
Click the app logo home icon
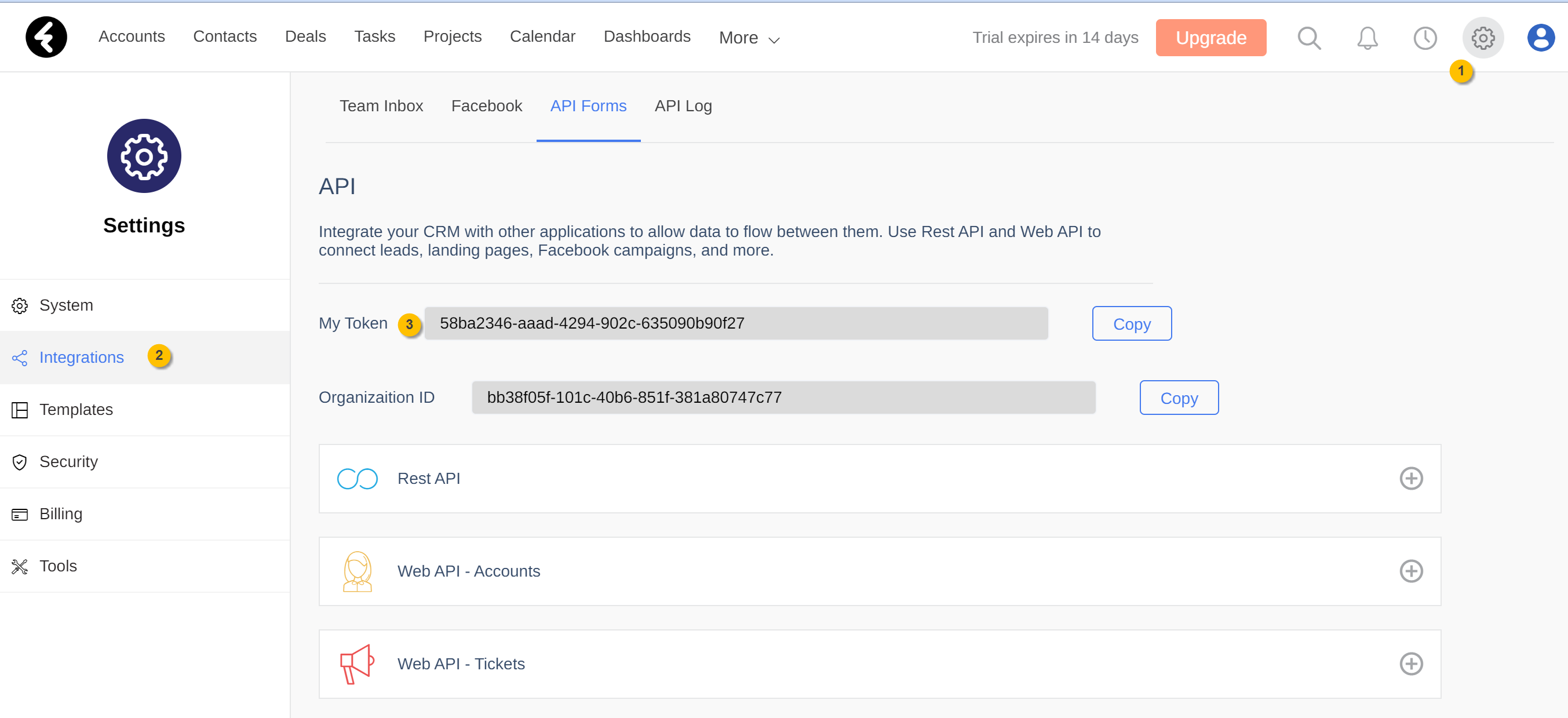[46, 37]
